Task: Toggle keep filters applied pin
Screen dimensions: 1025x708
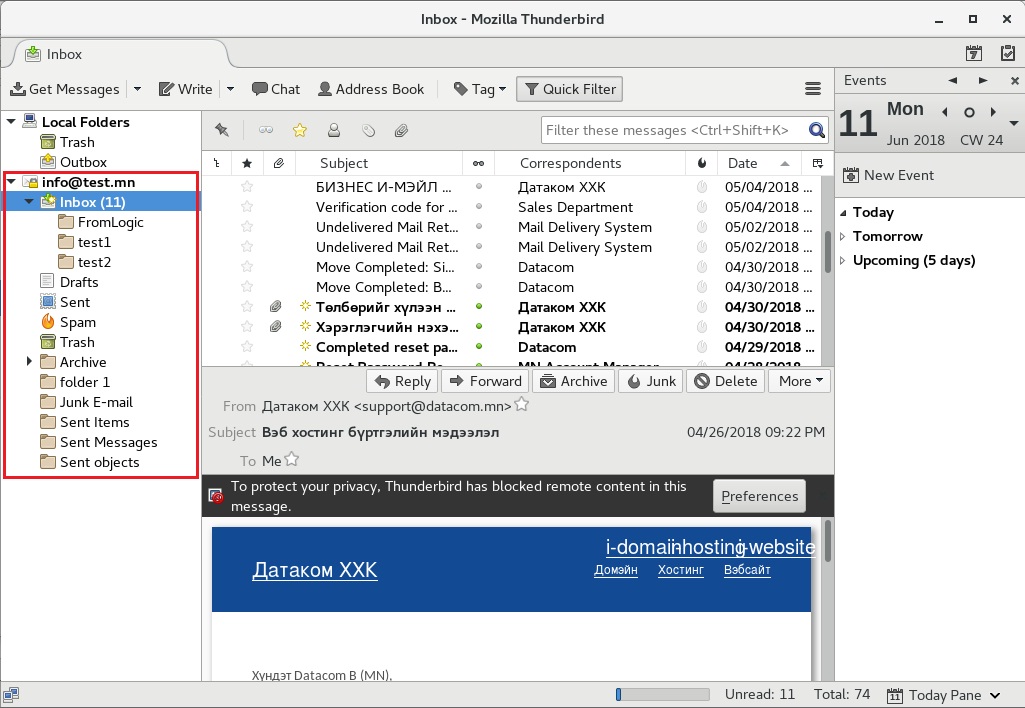Action: coord(222,130)
